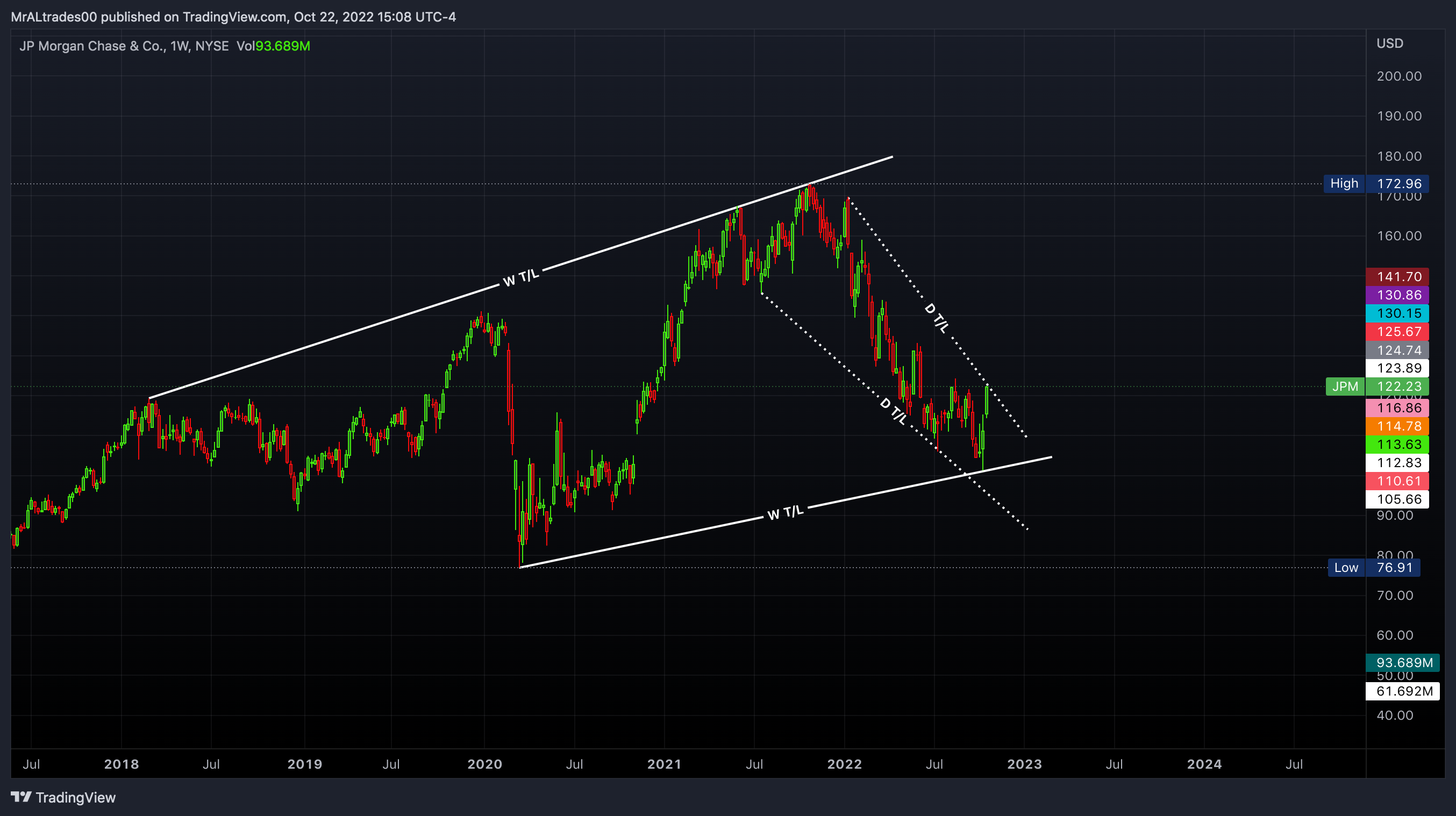Click the 70.00 price scale label
Image resolution: width=1456 pixels, height=816 pixels.
[x=1395, y=596]
